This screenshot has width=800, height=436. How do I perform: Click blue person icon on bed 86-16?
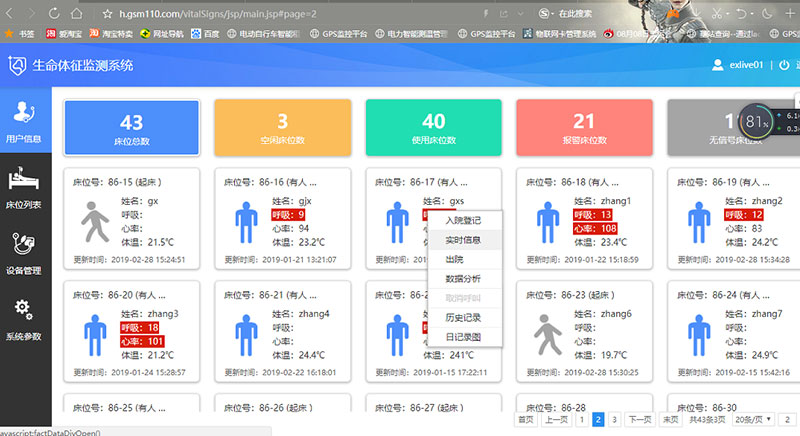[x=246, y=222]
